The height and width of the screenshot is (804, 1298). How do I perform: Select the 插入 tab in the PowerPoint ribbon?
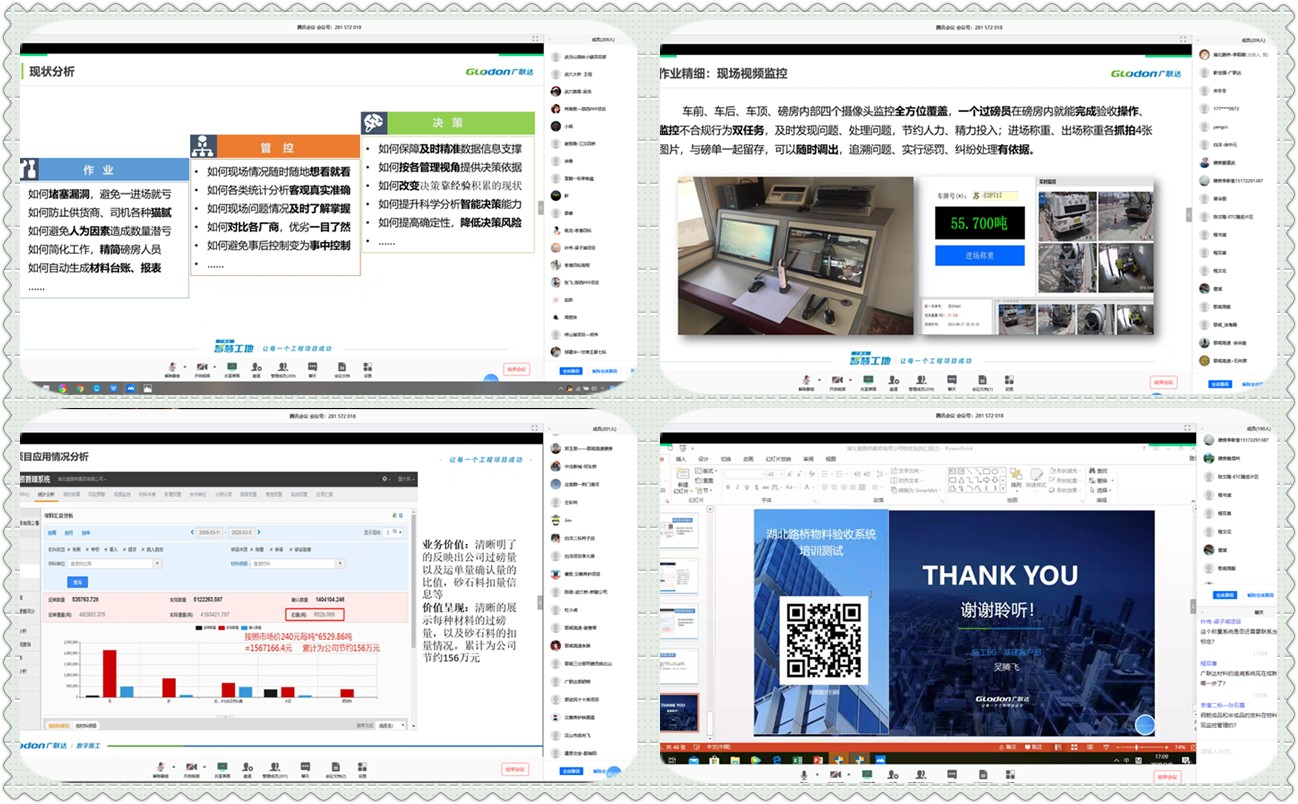click(x=681, y=458)
